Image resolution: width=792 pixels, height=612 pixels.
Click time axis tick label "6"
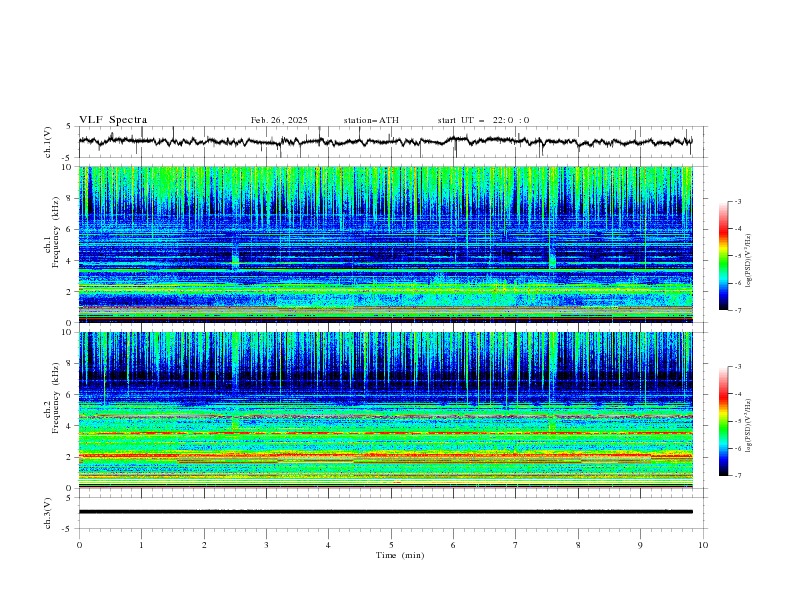[453, 545]
